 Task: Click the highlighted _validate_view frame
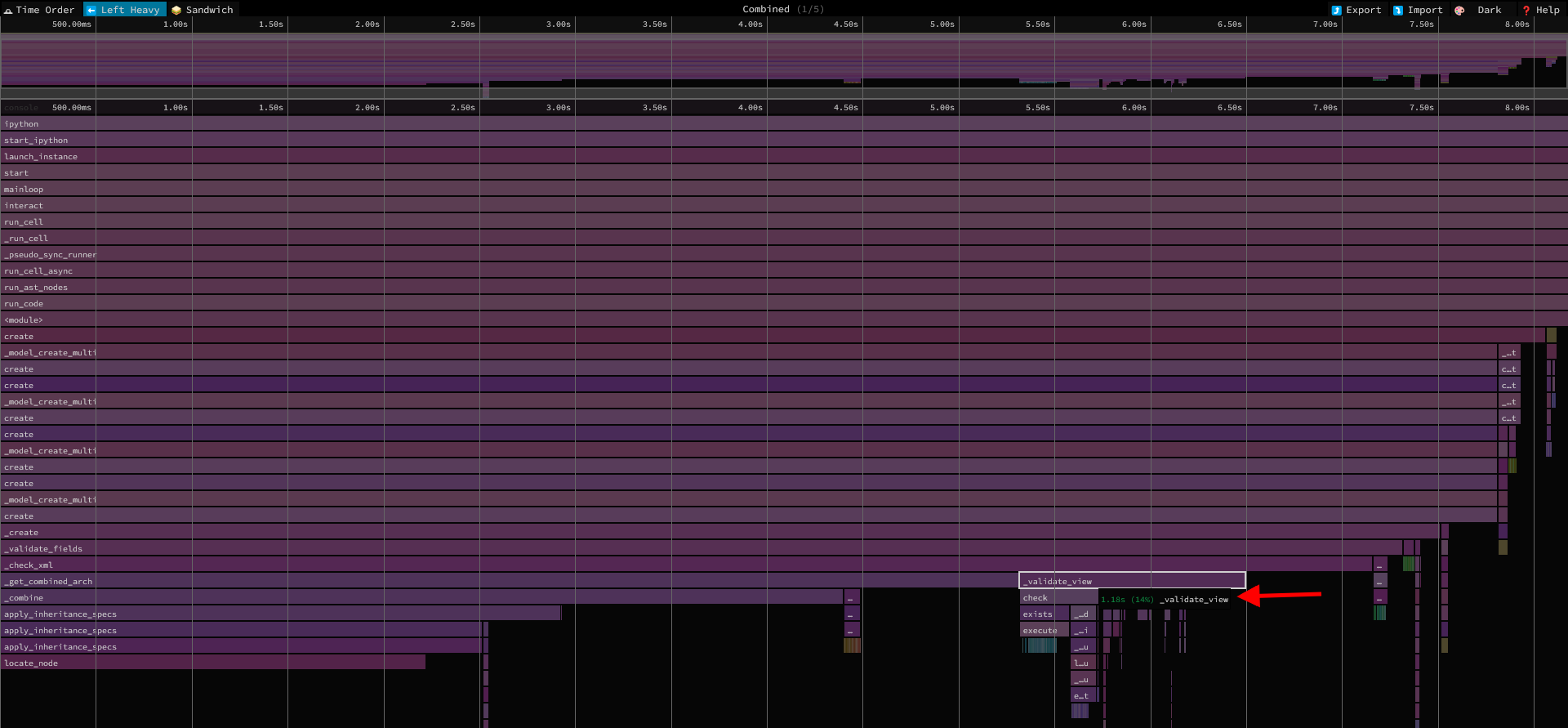click(x=1132, y=581)
